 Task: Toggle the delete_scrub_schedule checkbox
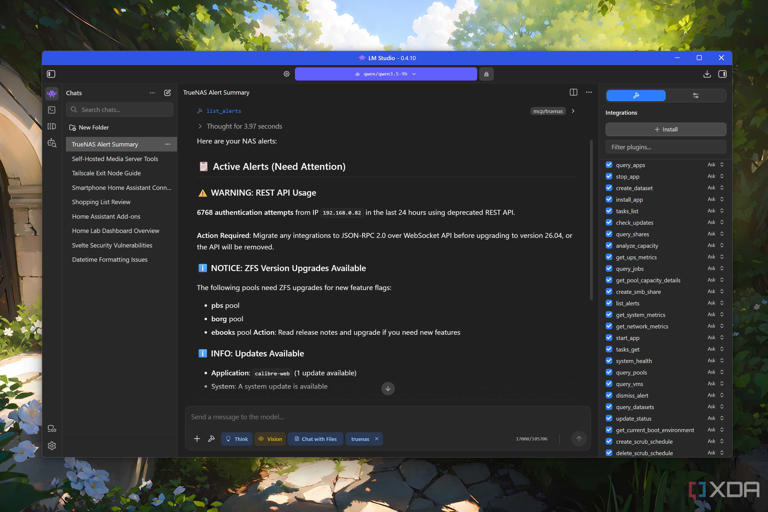click(609, 453)
